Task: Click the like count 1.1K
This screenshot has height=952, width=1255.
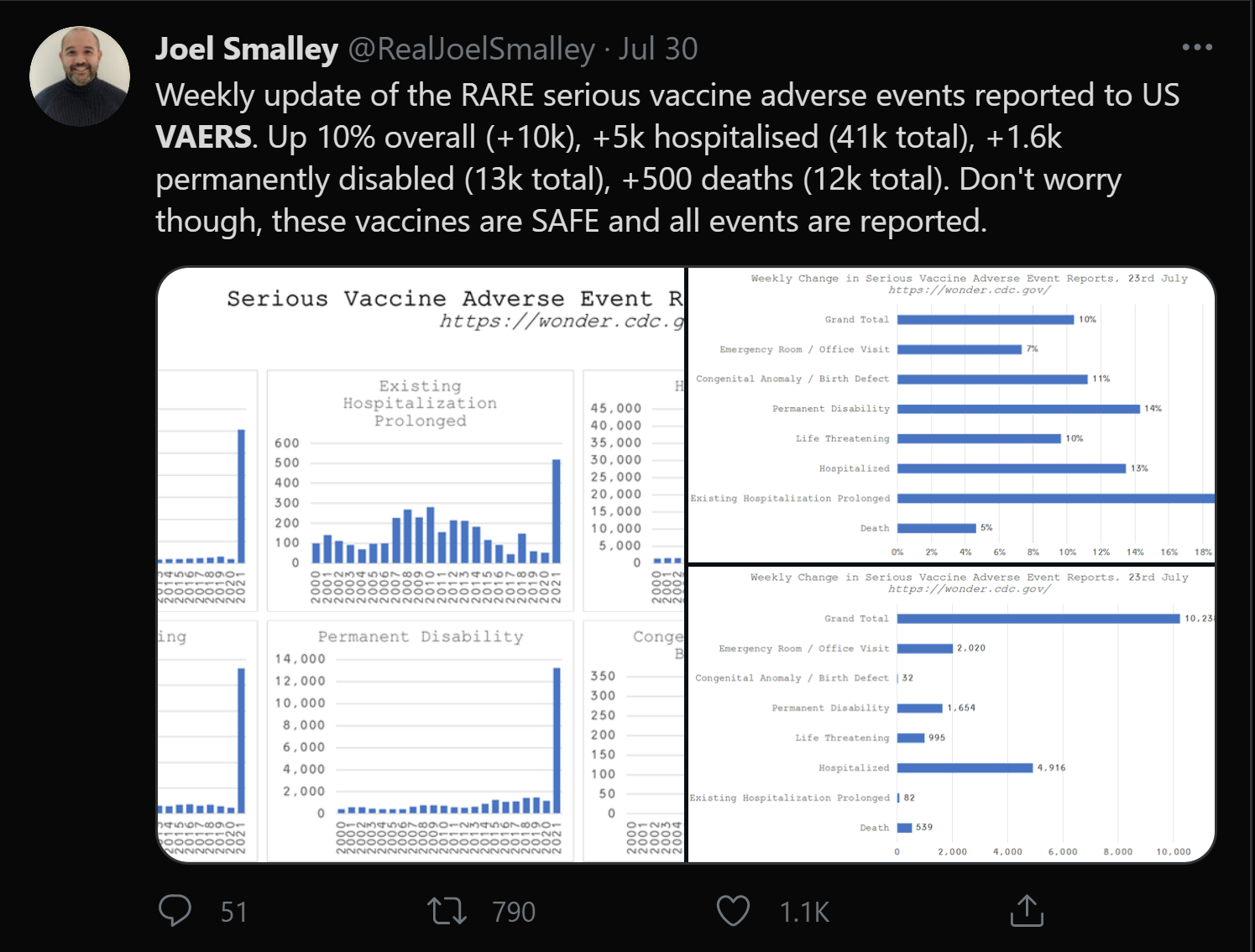Action: click(x=804, y=913)
